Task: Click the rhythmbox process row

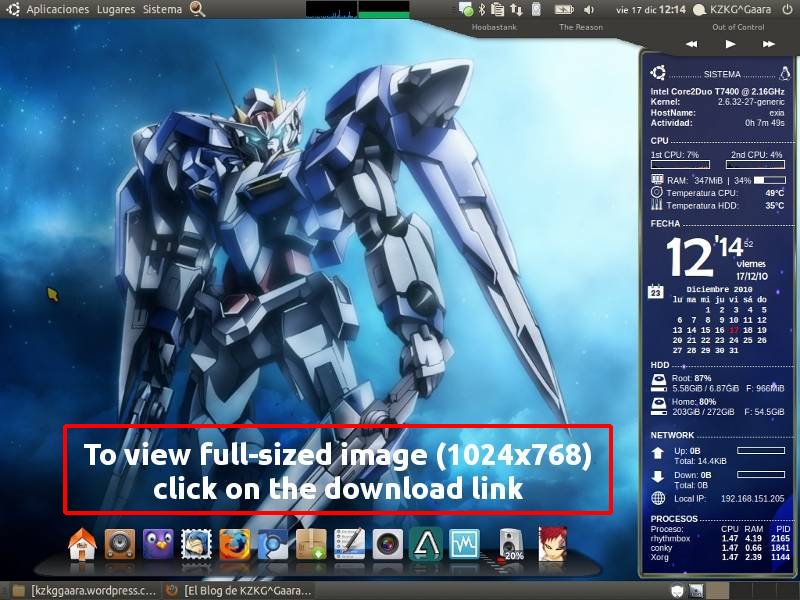Action: click(x=720, y=538)
